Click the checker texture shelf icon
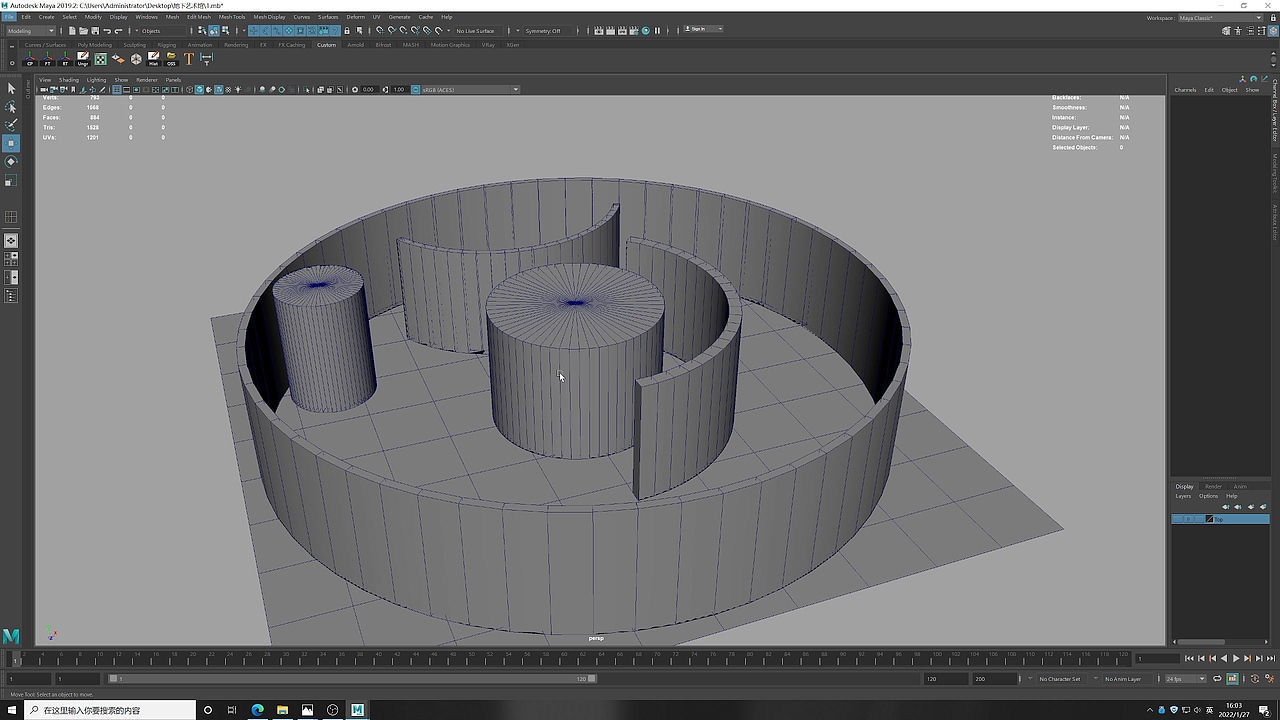 [x=100, y=59]
